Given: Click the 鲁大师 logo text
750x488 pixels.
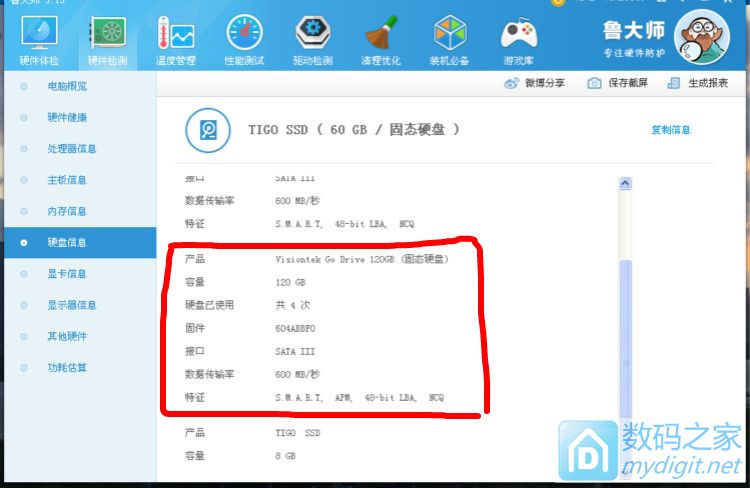Looking at the screenshot, I should [x=634, y=30].
